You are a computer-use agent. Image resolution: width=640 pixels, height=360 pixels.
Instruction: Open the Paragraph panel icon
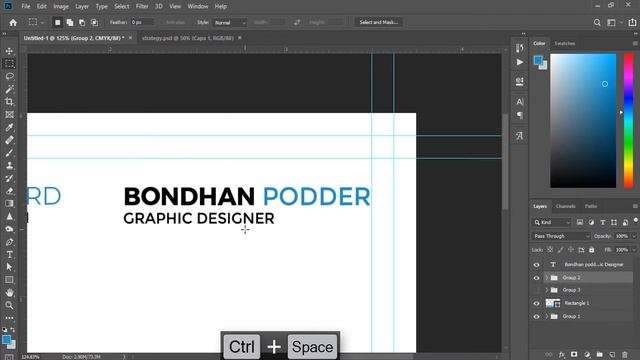[x=520, y=116]
